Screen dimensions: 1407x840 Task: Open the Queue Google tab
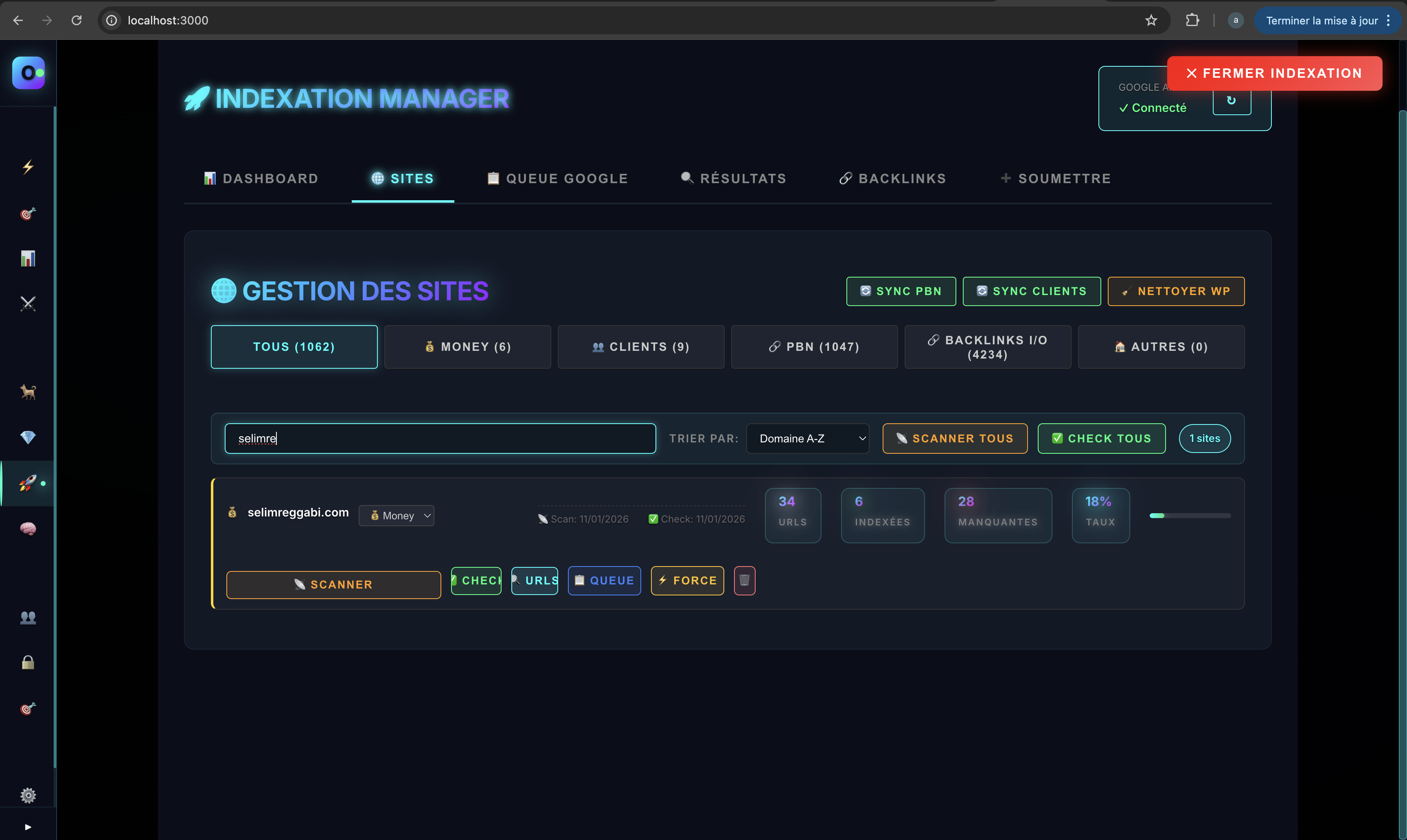(x=557, y=178)
